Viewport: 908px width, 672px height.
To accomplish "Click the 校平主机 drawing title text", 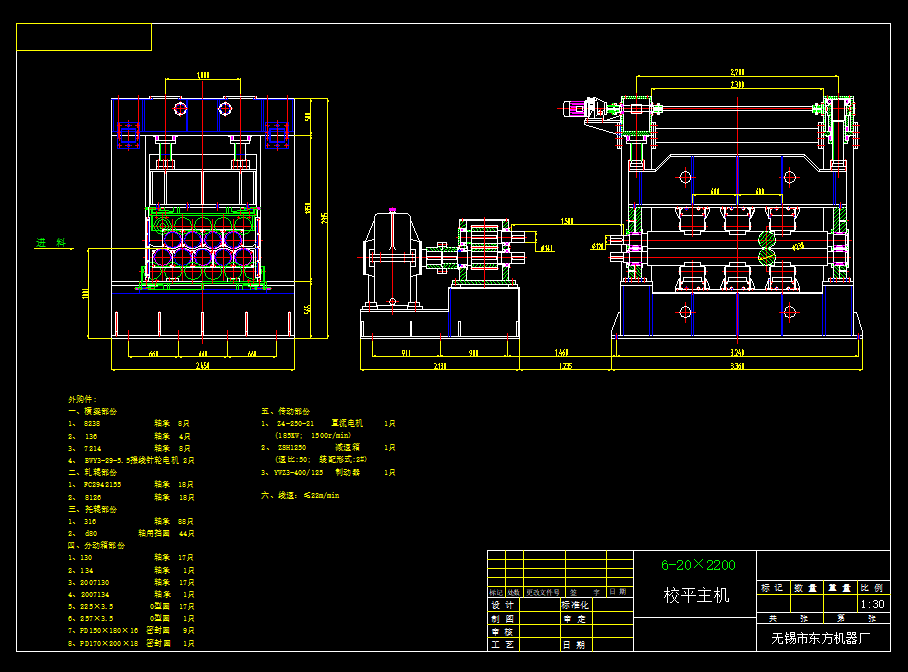I will pos(697,595).
